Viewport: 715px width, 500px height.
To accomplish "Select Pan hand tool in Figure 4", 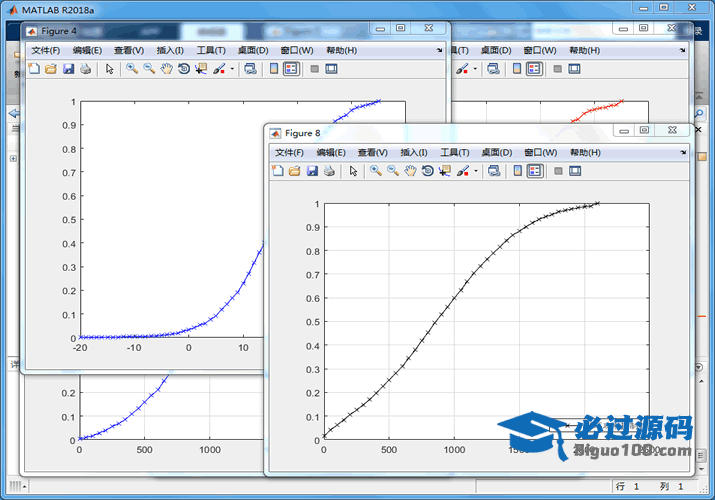I will point(166,69).
